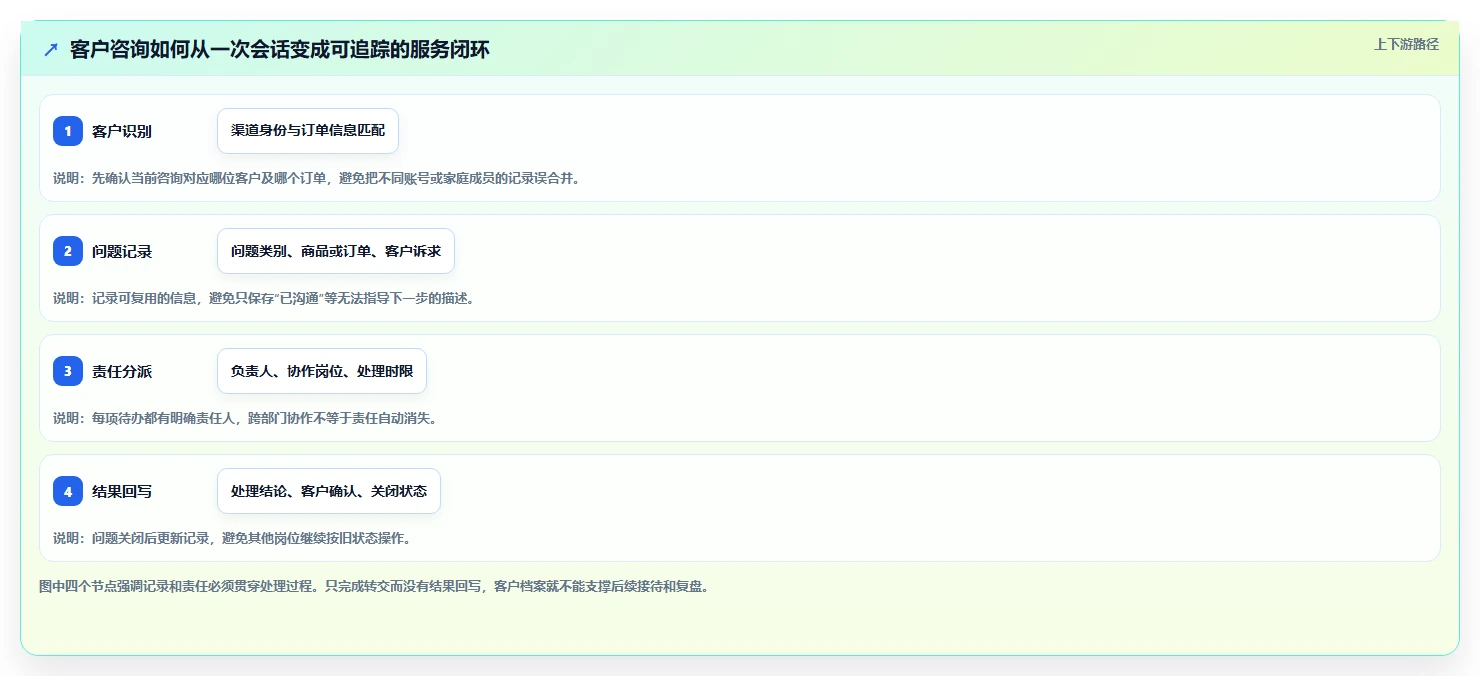The height and width of the screenshot is (676, 1480).
Task: Click the 处理结论、客户确认、关闭状态 chip
Action: point(329,491)
